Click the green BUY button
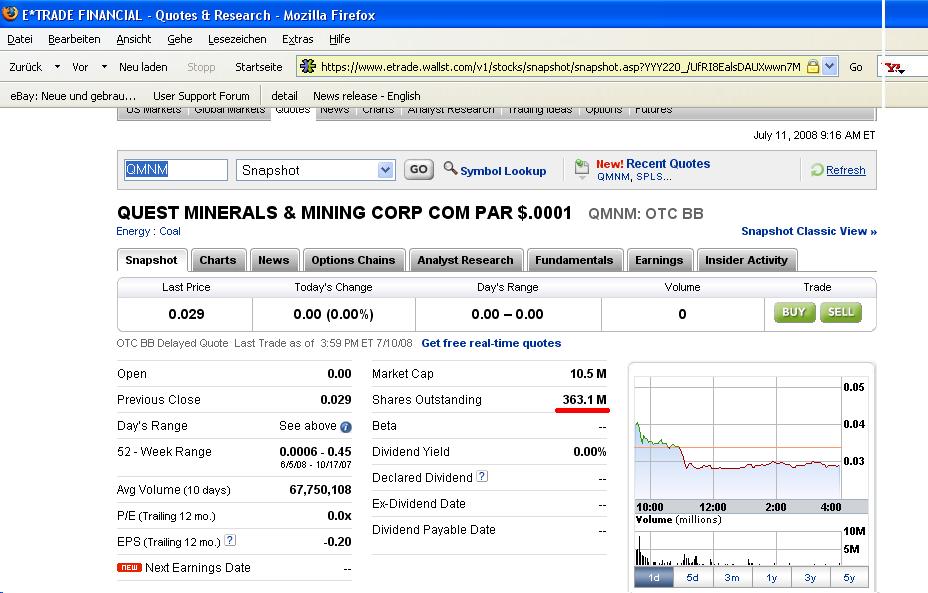Screen dimensions: 928x593 [x=793, y=312]
